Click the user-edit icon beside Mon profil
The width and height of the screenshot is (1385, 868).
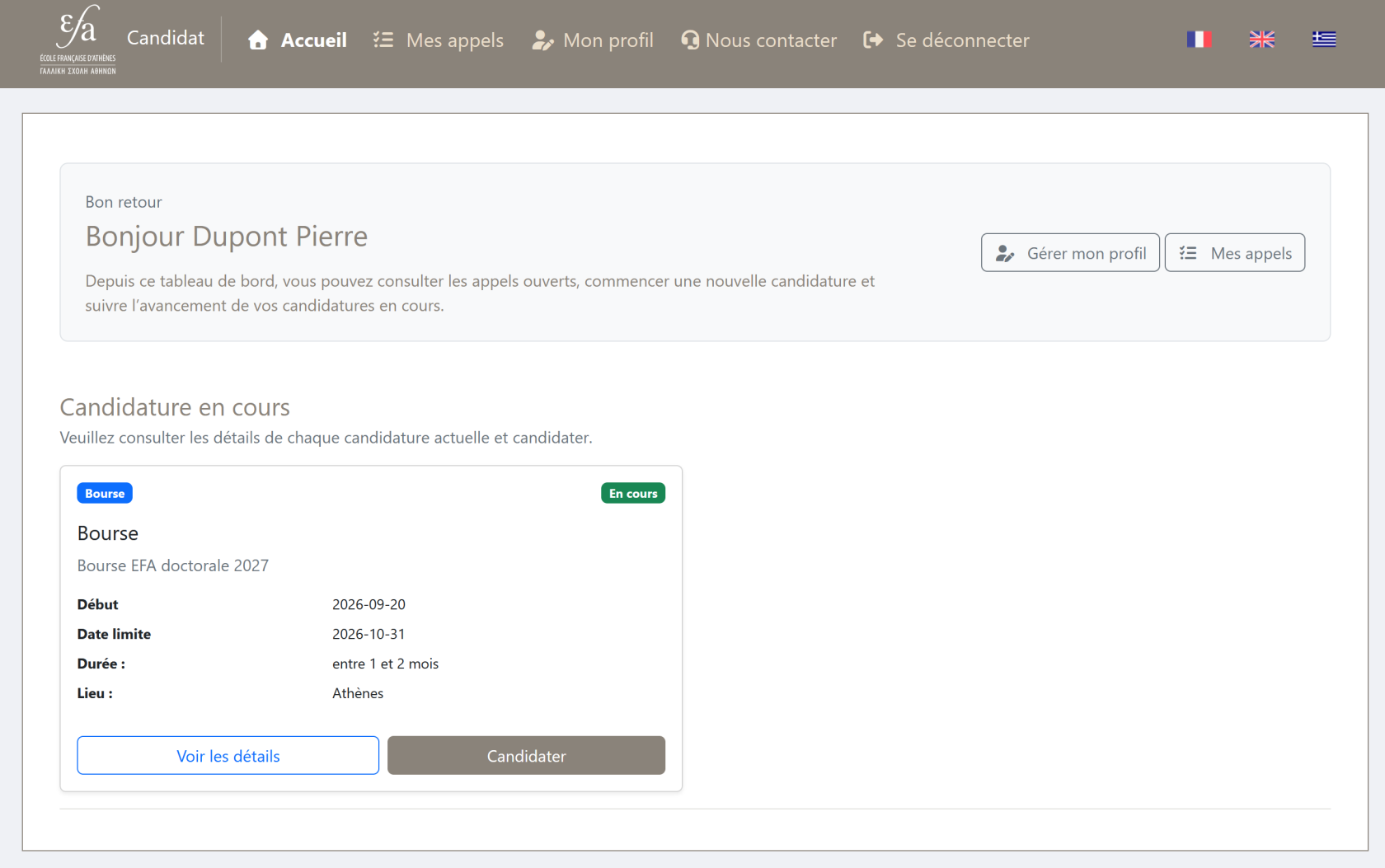coord(542,40)
